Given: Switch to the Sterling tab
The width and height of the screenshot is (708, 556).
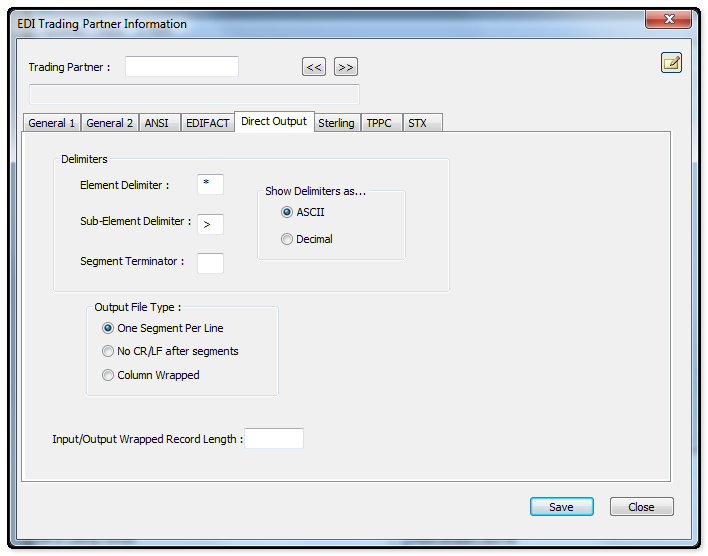Looking at the screenshot, I should coord(336,123).
